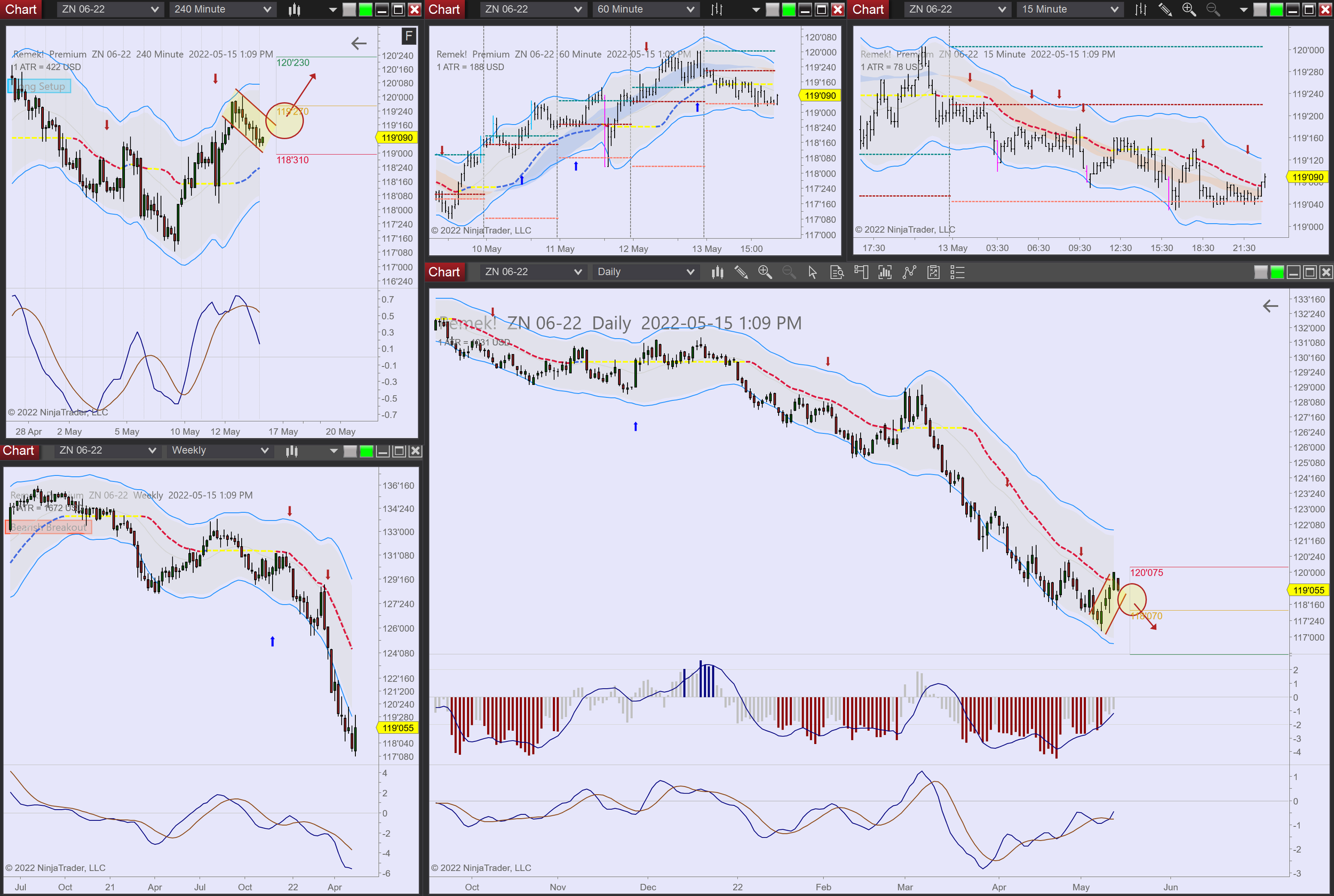Click the F button on 240 Minute chart
The width and height of the screenshot is (1334, 896).
pyautogui.click(x=408, y=37)
